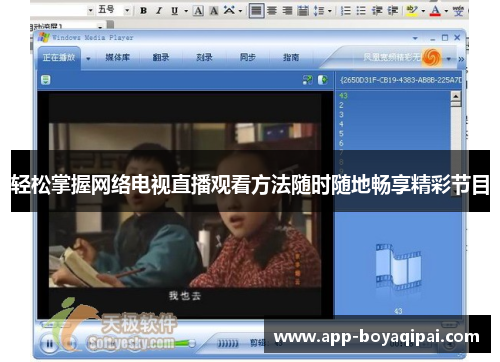Select playlist item 4

[341, 124]
